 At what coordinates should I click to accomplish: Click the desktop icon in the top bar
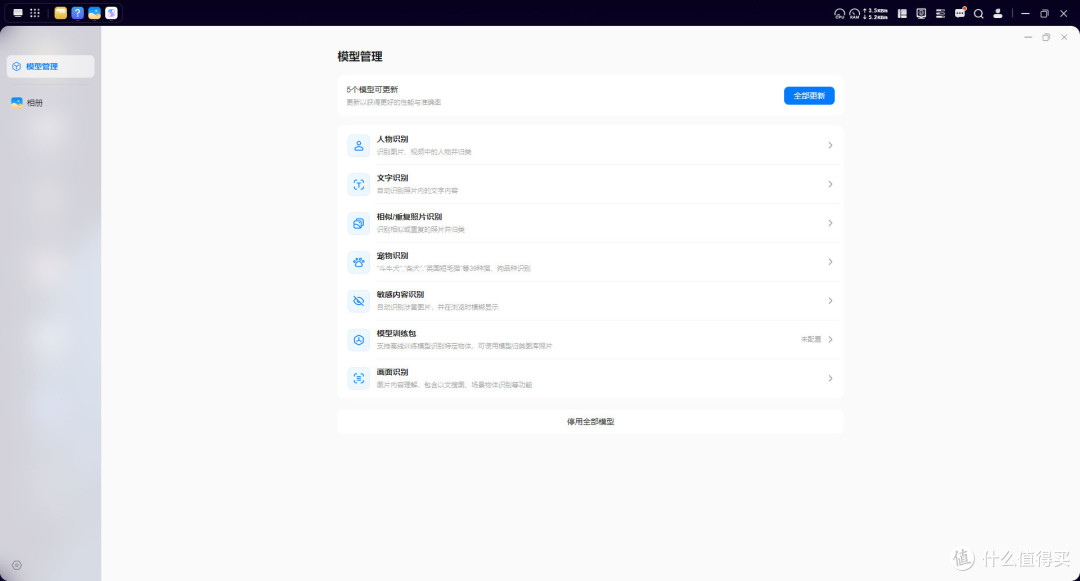pyautogui.click(x=18, y=13)
